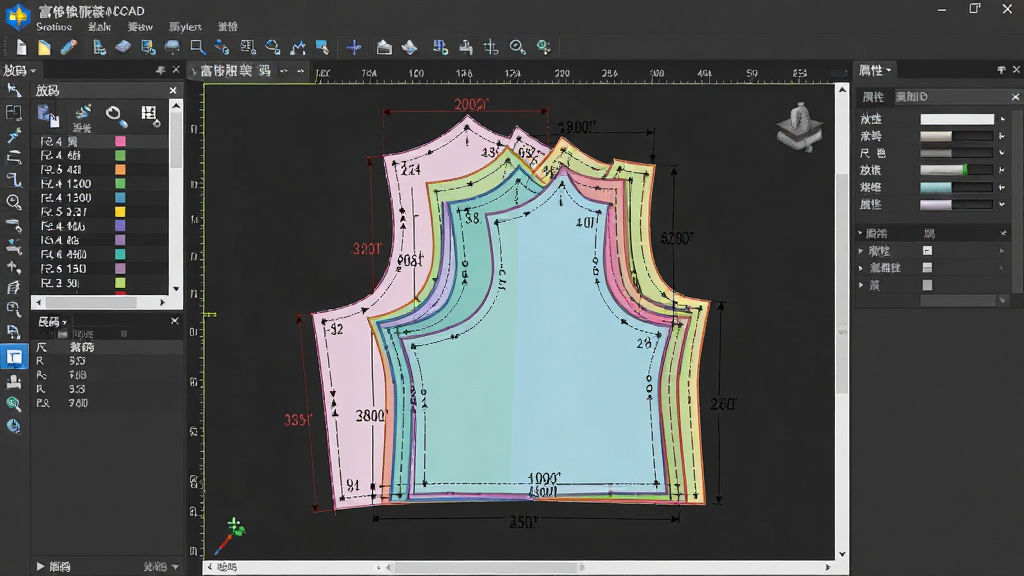Screen dimensions: 1024x576
Task: Open the right panel title dropdown arrow
Action: (889, 71)
